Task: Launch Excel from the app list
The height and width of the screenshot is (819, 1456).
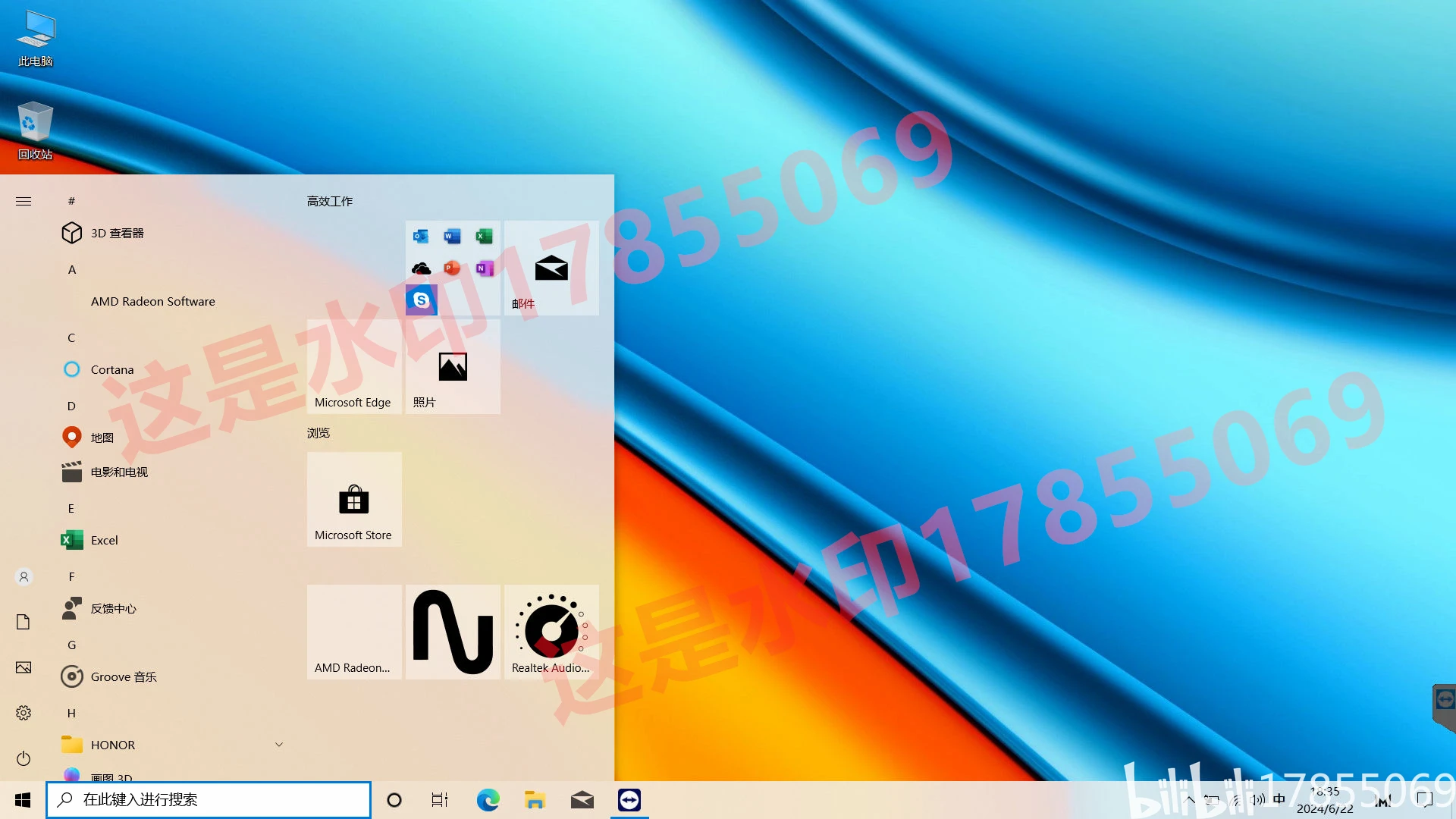Action: 173,540
